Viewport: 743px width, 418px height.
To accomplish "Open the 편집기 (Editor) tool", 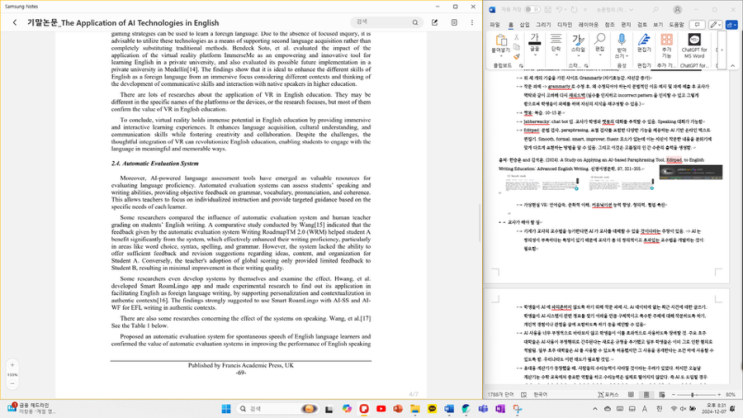I will point(644,44).
